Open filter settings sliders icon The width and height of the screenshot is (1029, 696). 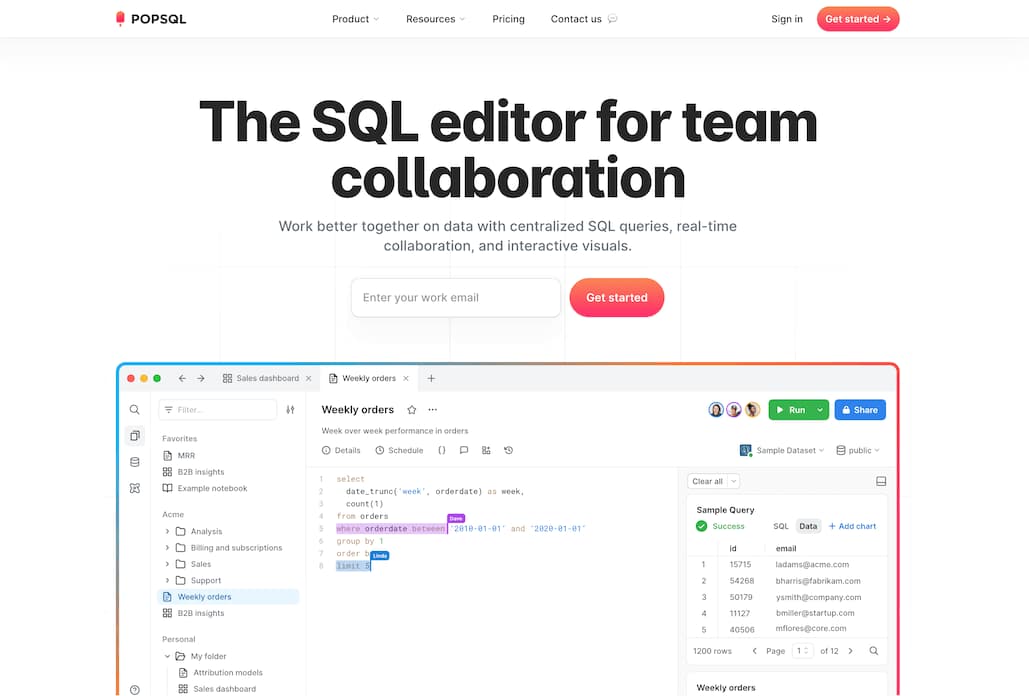pyautogui.click(x=290, y=410)
